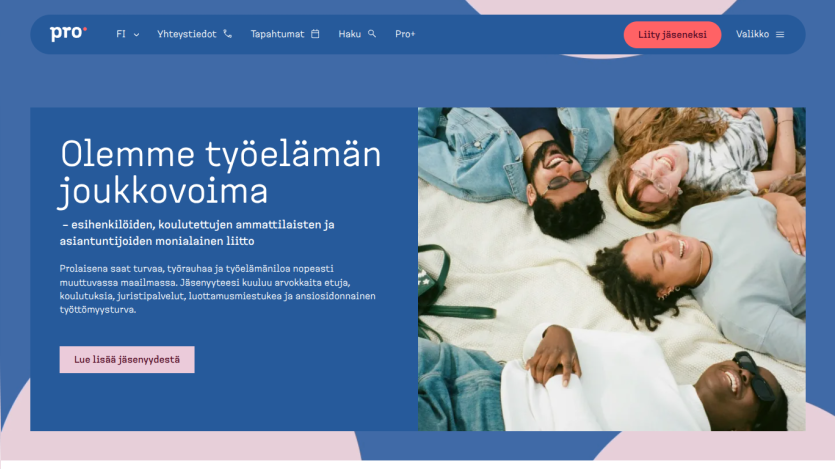Click Lue lisää jäsenyydestä button

point(127,359)
